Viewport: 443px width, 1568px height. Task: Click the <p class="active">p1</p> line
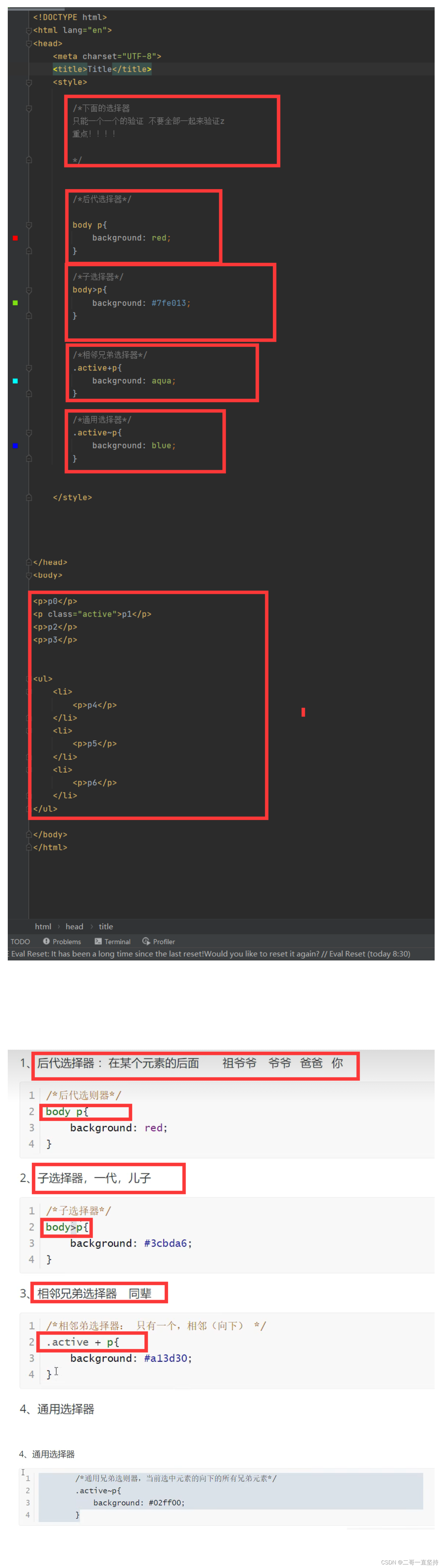(92, 614)
